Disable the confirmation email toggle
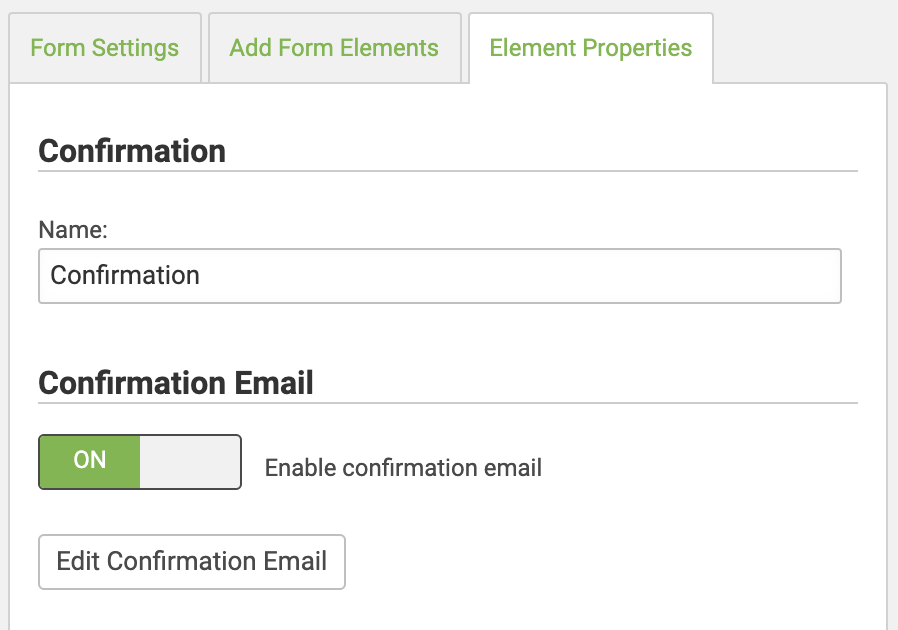This screenshot has width=898, height=630. (x=139, y=461)
